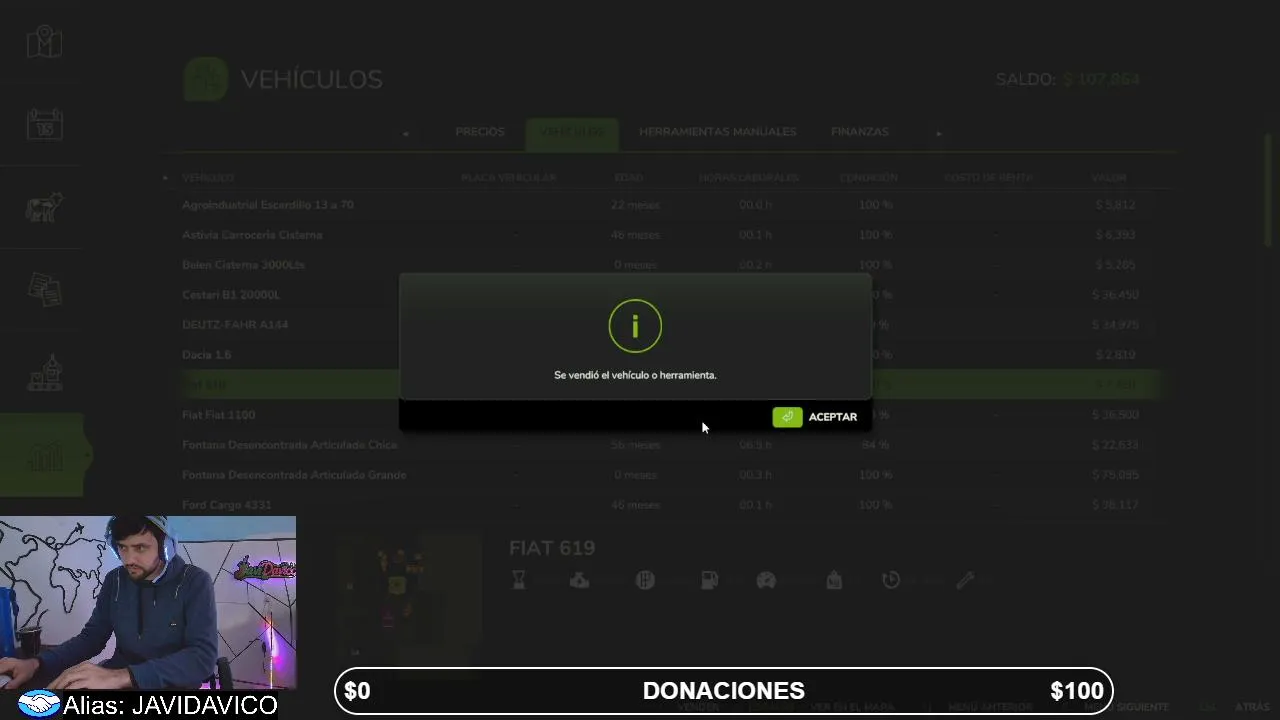Open the contracts page with the documents icon
The image size is (1280, 720).
pyautogui.click(x=44, y=290)
